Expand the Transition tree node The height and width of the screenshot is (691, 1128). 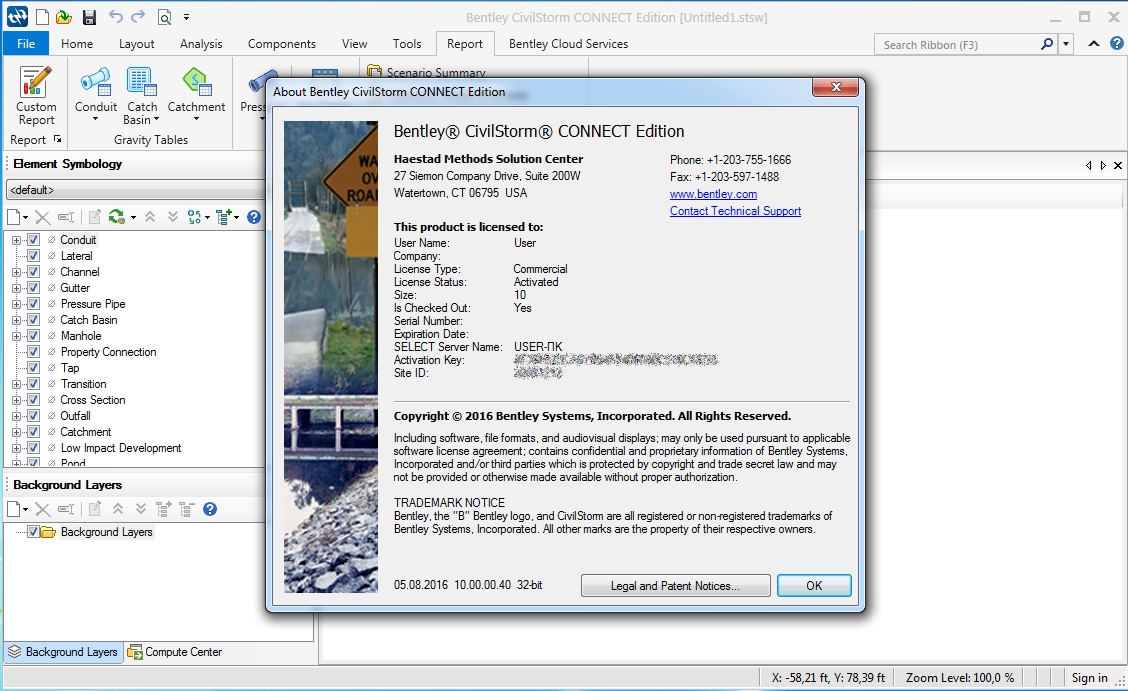point(17,384)
